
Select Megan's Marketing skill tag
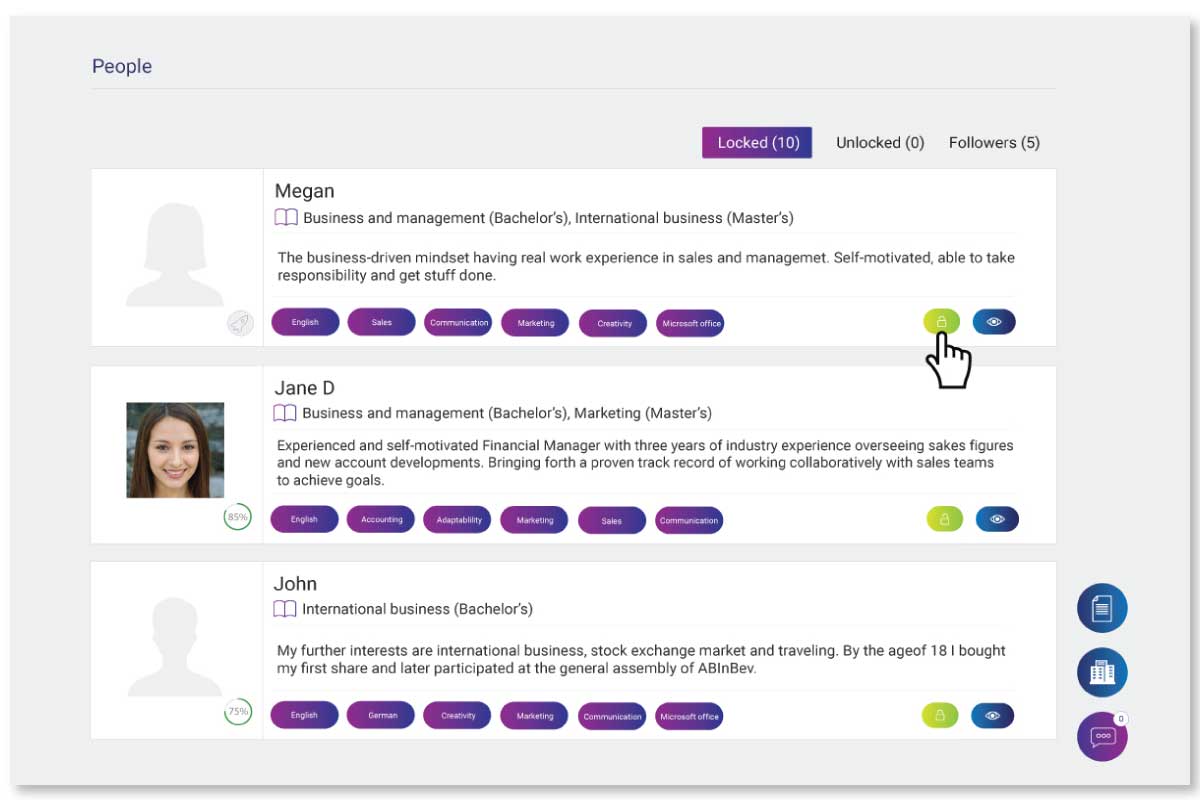535,323
